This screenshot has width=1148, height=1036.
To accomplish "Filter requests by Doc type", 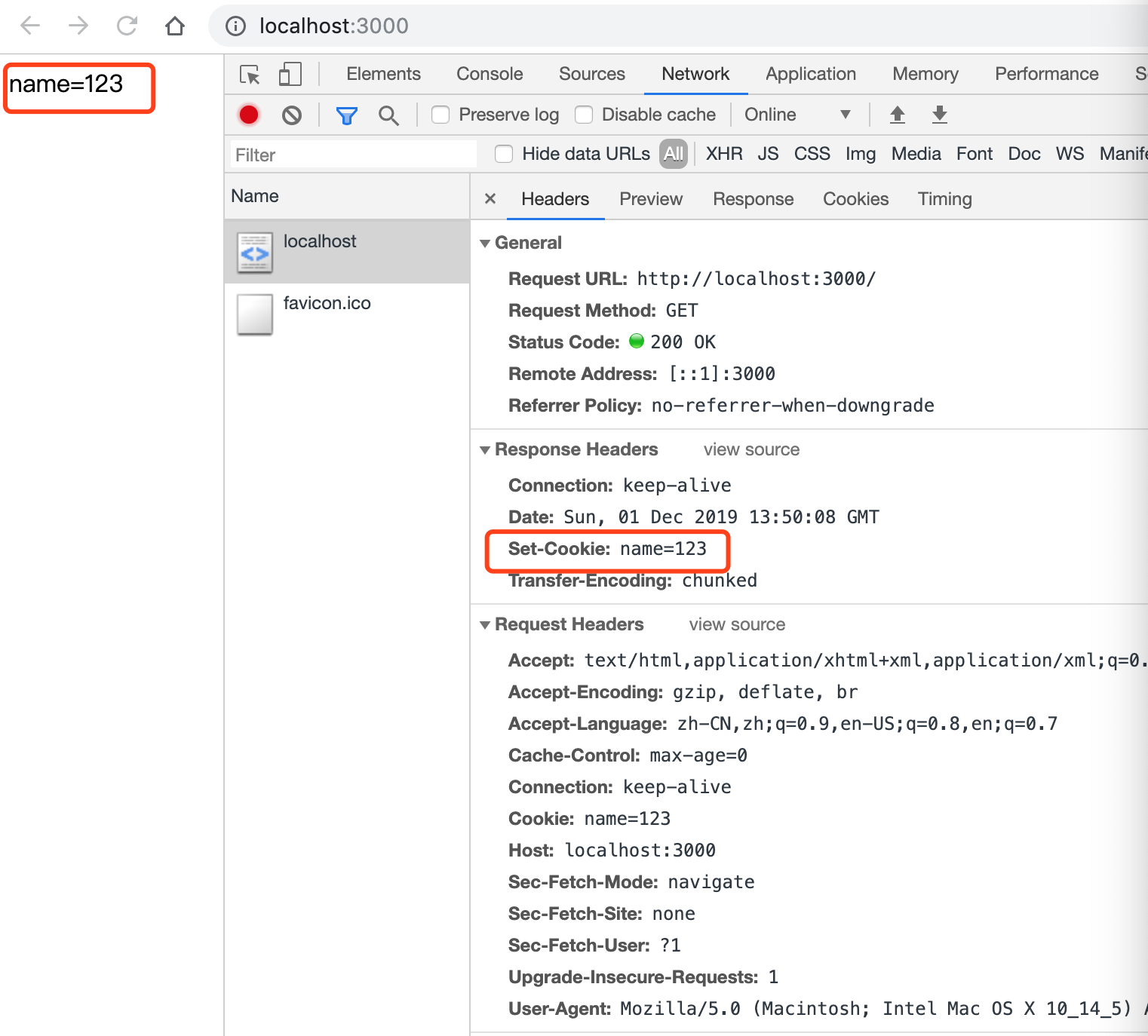I will click(x=1024, y=154).
